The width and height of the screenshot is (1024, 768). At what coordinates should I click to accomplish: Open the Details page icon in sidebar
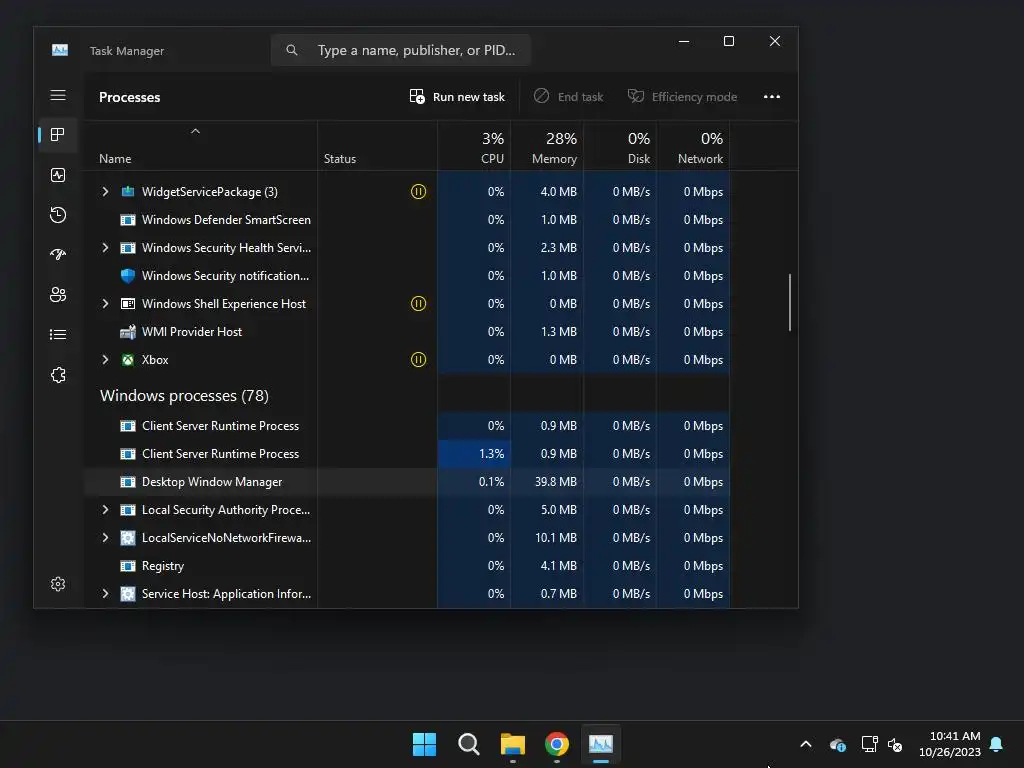tap(57, 334)
